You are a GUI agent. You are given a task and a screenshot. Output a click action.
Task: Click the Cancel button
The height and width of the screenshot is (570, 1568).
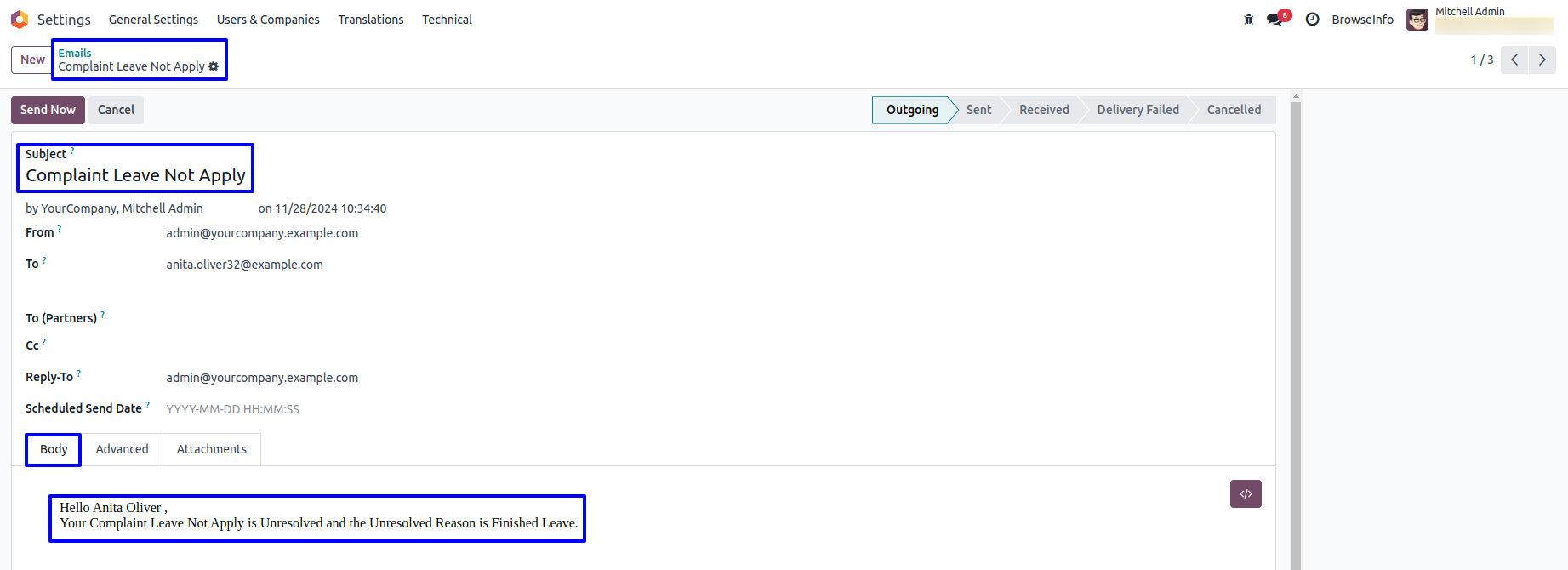[116, 110]
